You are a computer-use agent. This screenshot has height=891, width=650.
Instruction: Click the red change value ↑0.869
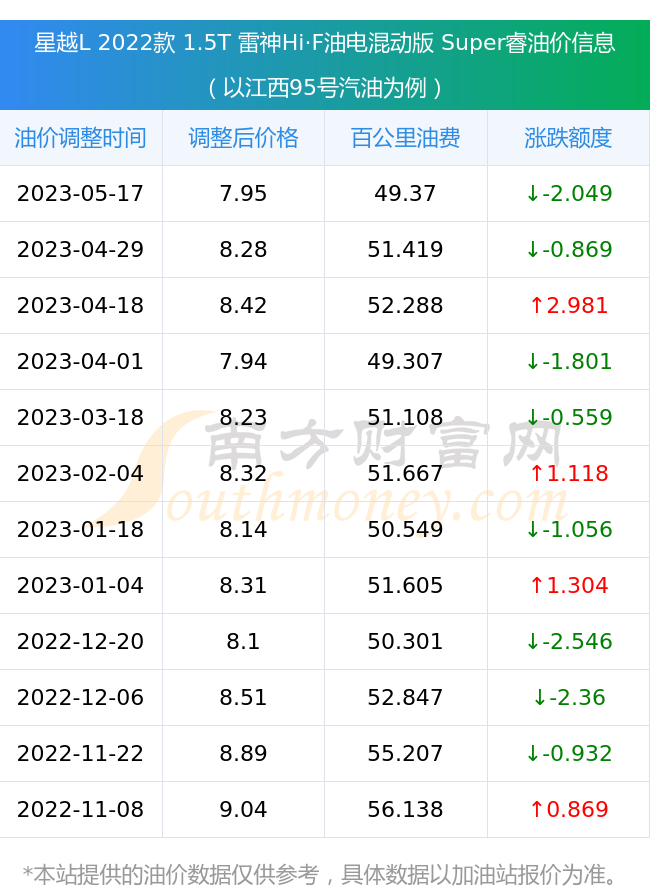(569, 809)
